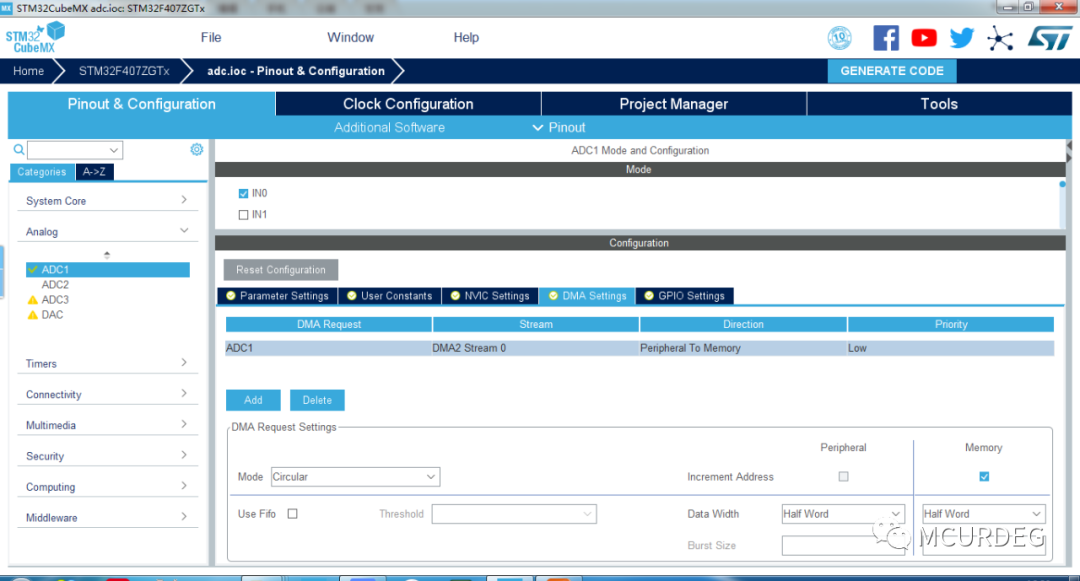The height and width of the screenshot is (581, 1080).
Task: Click the green check icon beside ADC1
Action: (32, 270)
